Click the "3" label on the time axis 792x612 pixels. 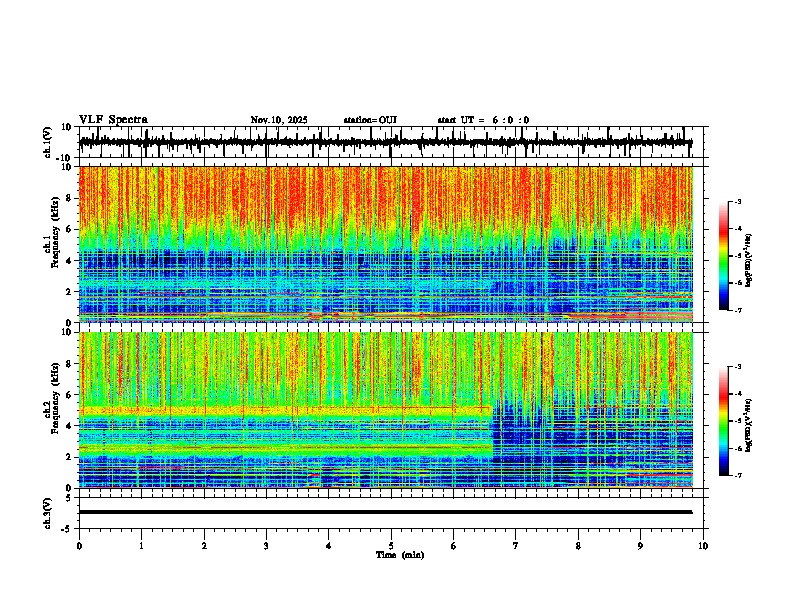(266, 546)
